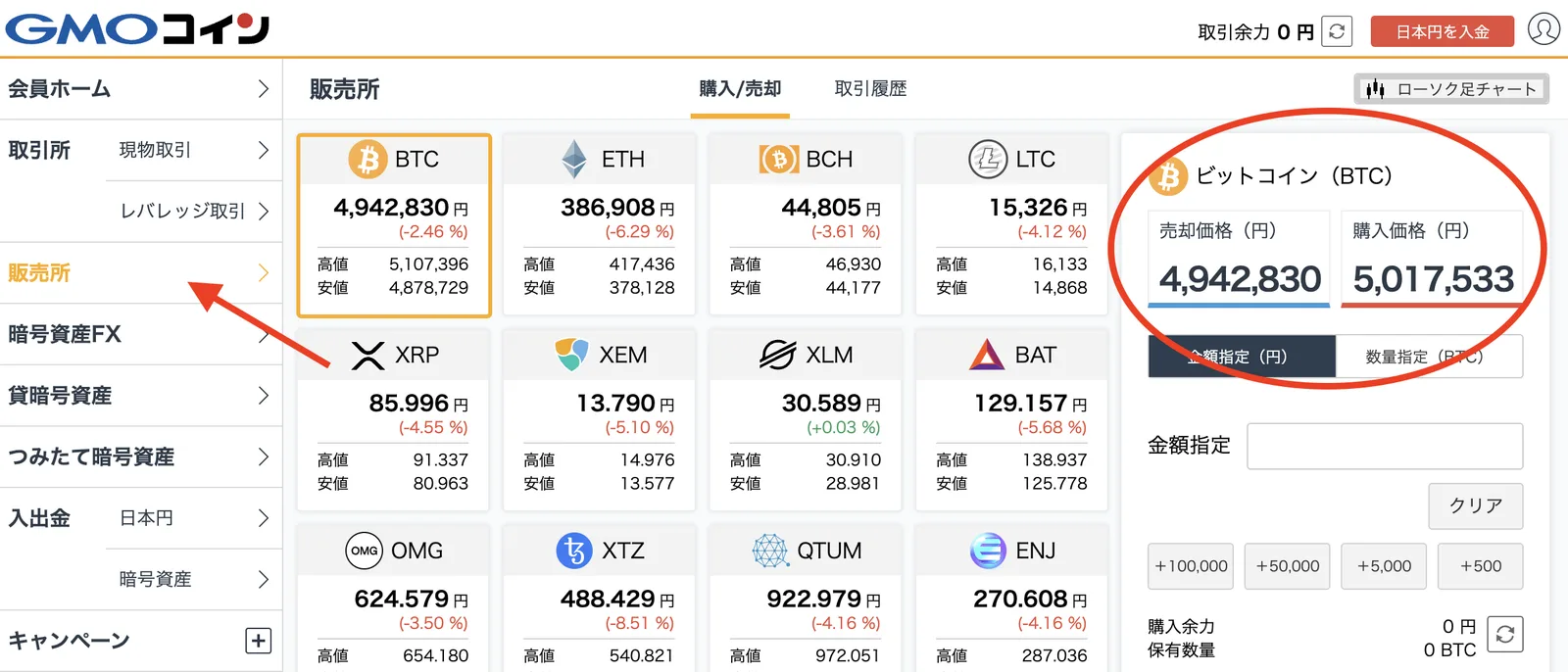
Task: Click ETH price 386,908
Action: pyautogui.click(x=608, y=208)
